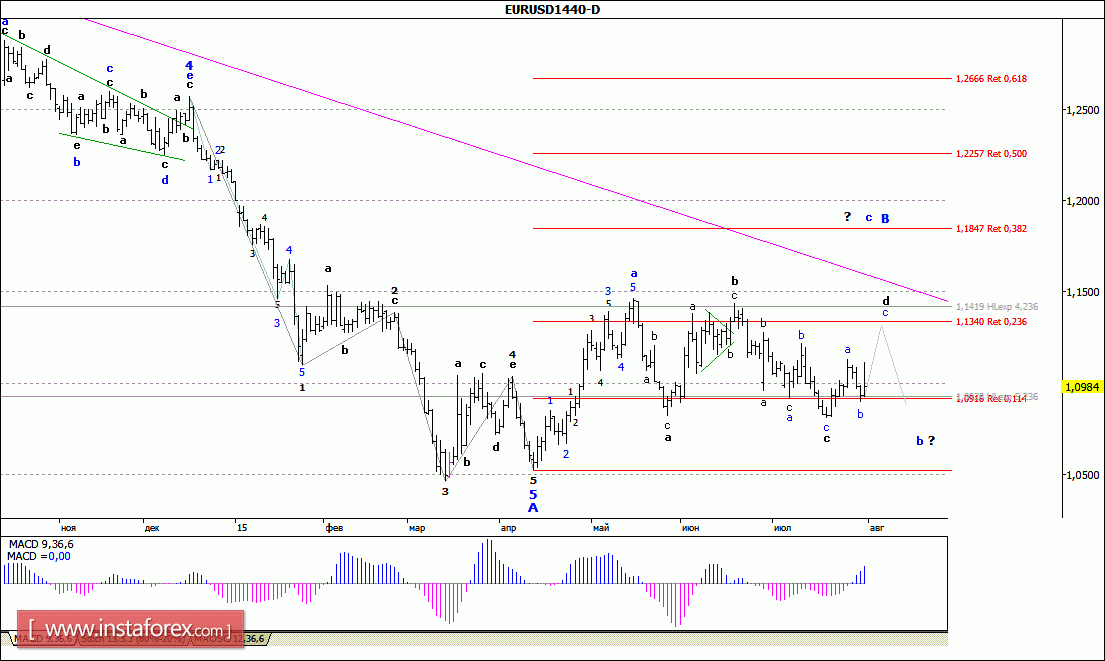Click the 'ноя' month label on time axis
The width and height of the screenshot is (1105, 661).
tap(68, 528)
